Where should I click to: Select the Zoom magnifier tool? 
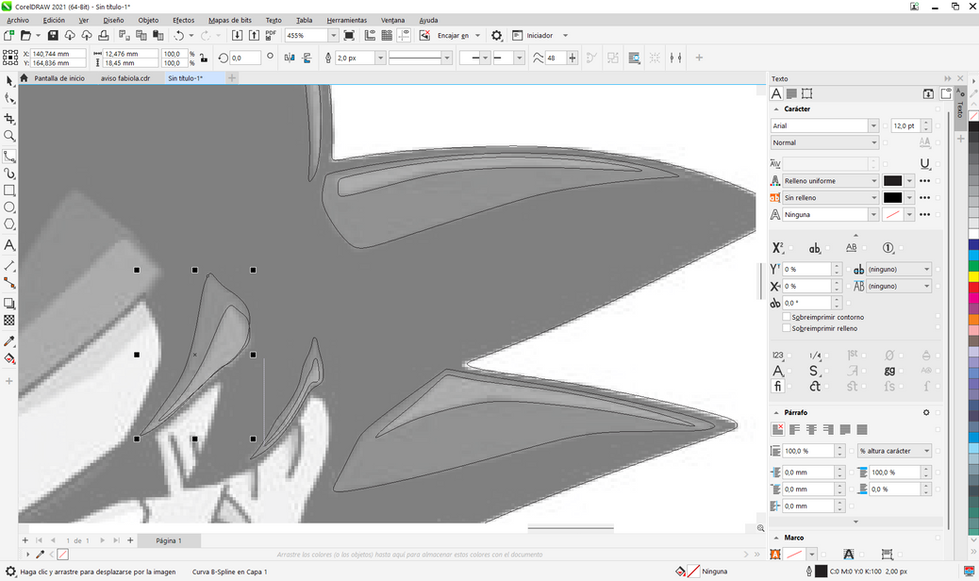pyautogui.click(x=9, y=136)
